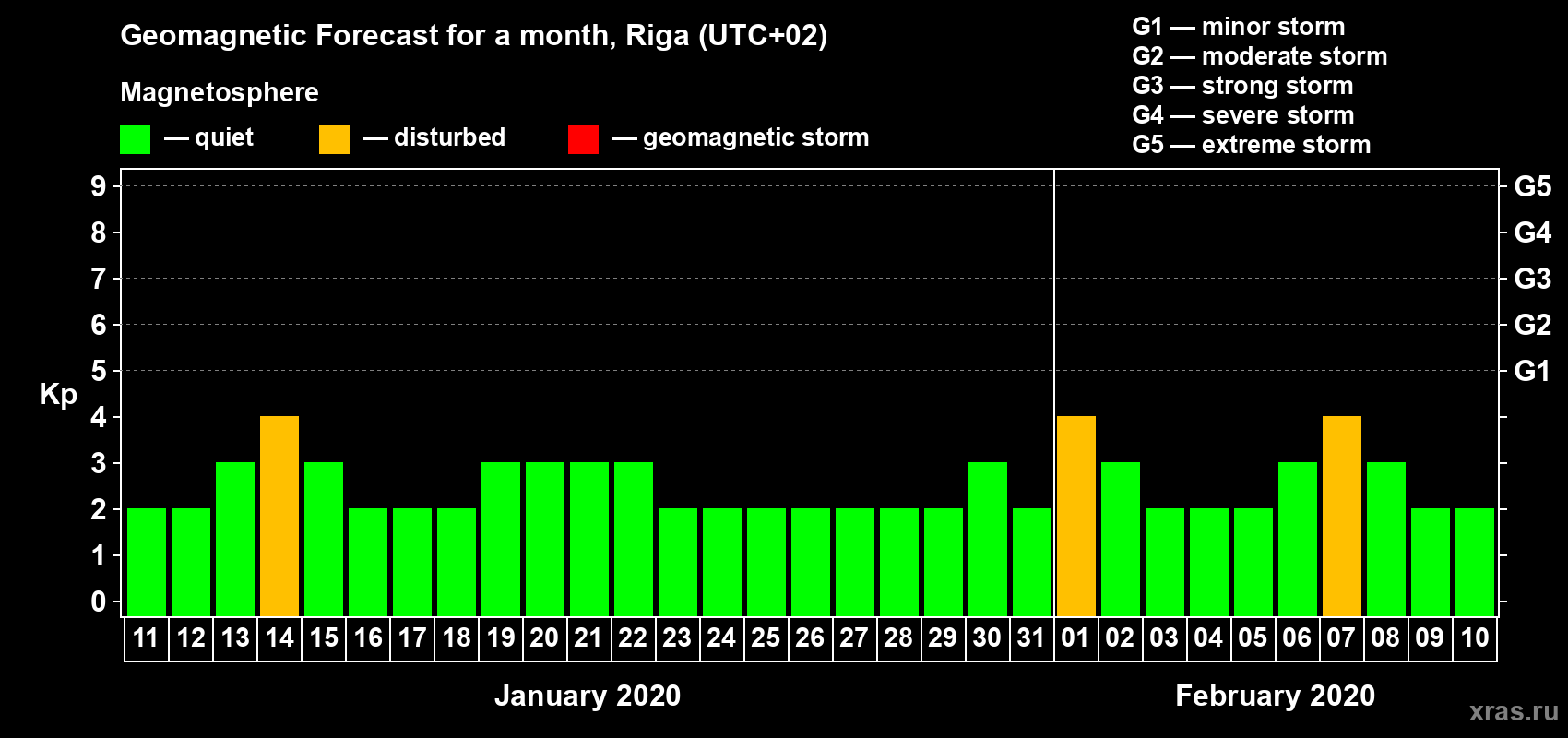Click the G2 right axis label

coord(1533,325)
